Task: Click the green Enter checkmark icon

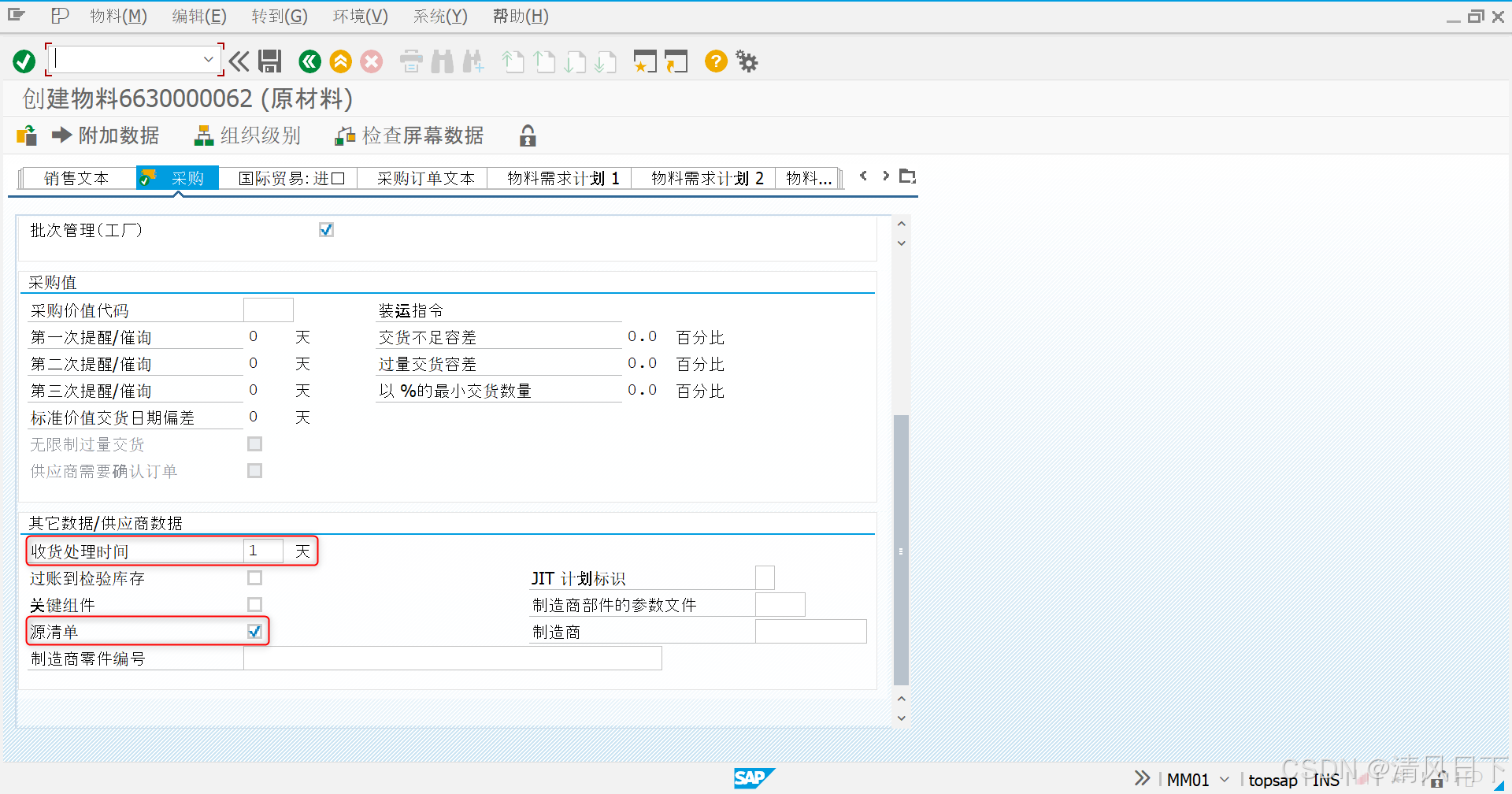Action: tap(24, 61)
